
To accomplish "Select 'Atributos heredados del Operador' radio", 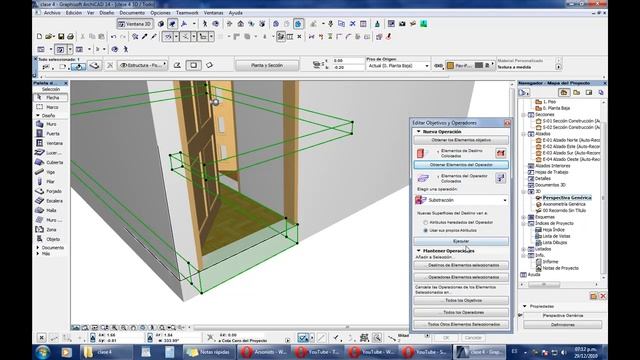I will pos(426,222).
